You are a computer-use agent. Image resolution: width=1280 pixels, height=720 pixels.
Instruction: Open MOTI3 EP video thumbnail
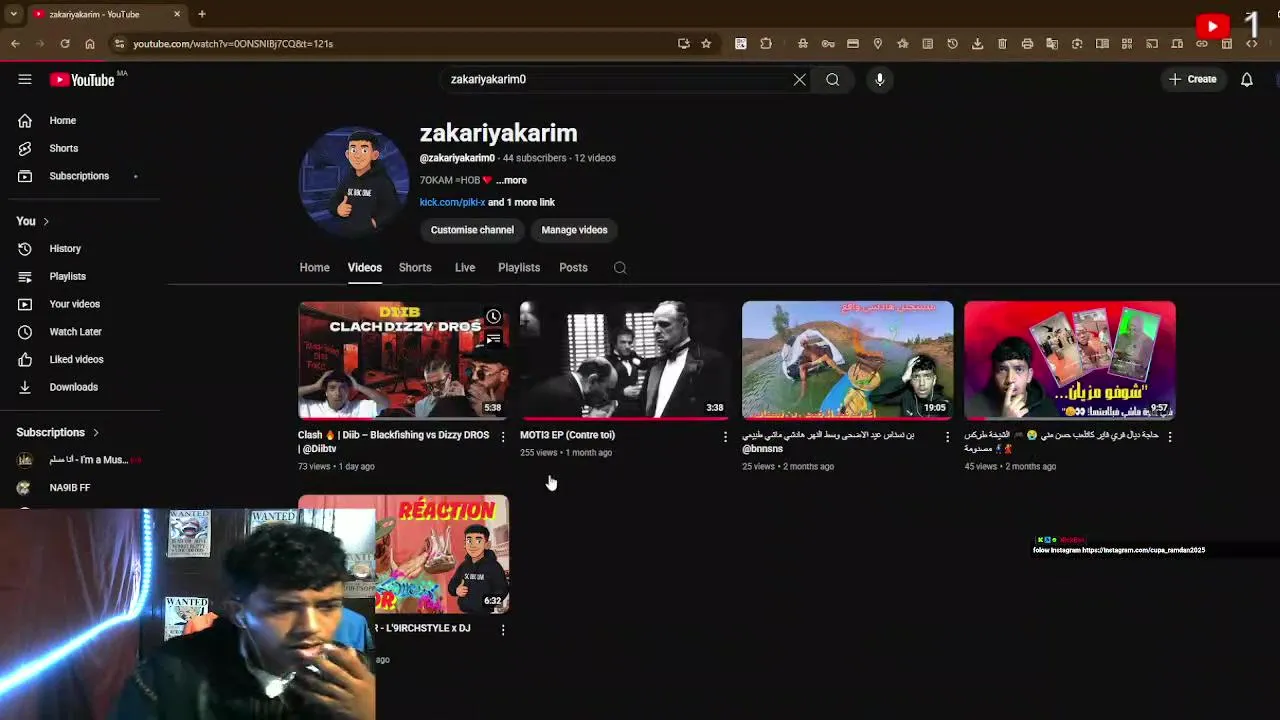pos(625,360)
